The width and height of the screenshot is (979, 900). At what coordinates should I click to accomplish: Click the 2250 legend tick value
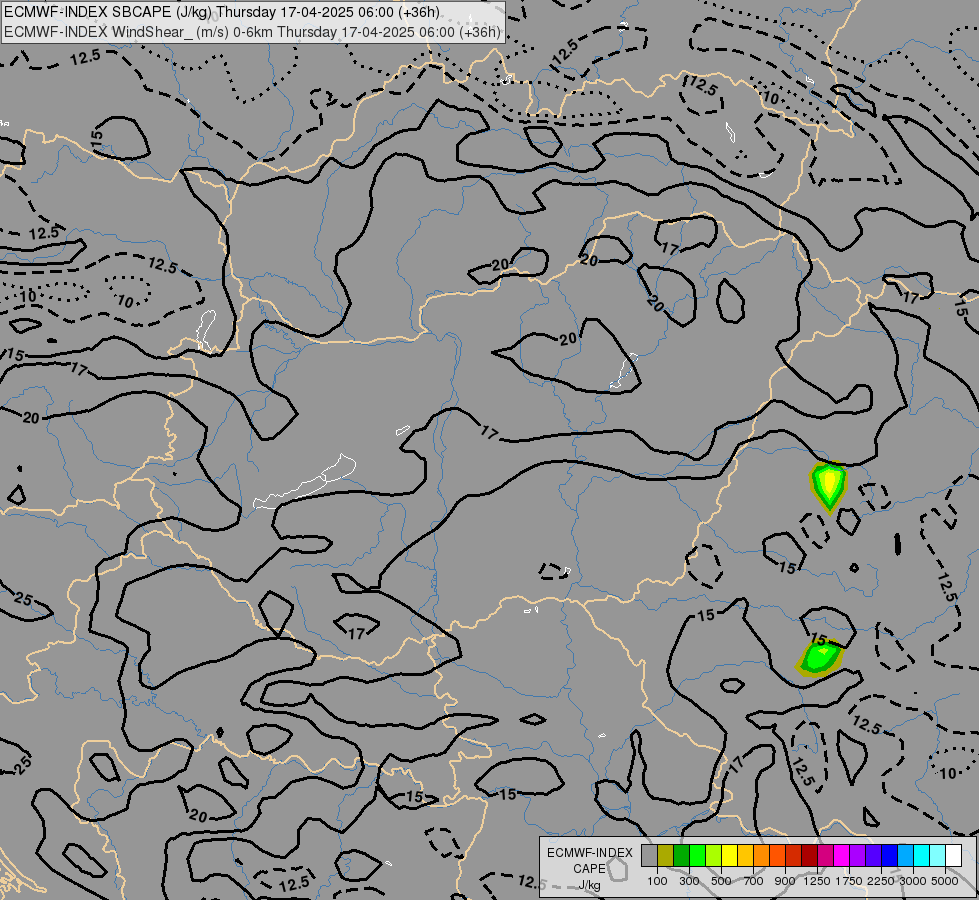tap(881, 881)
